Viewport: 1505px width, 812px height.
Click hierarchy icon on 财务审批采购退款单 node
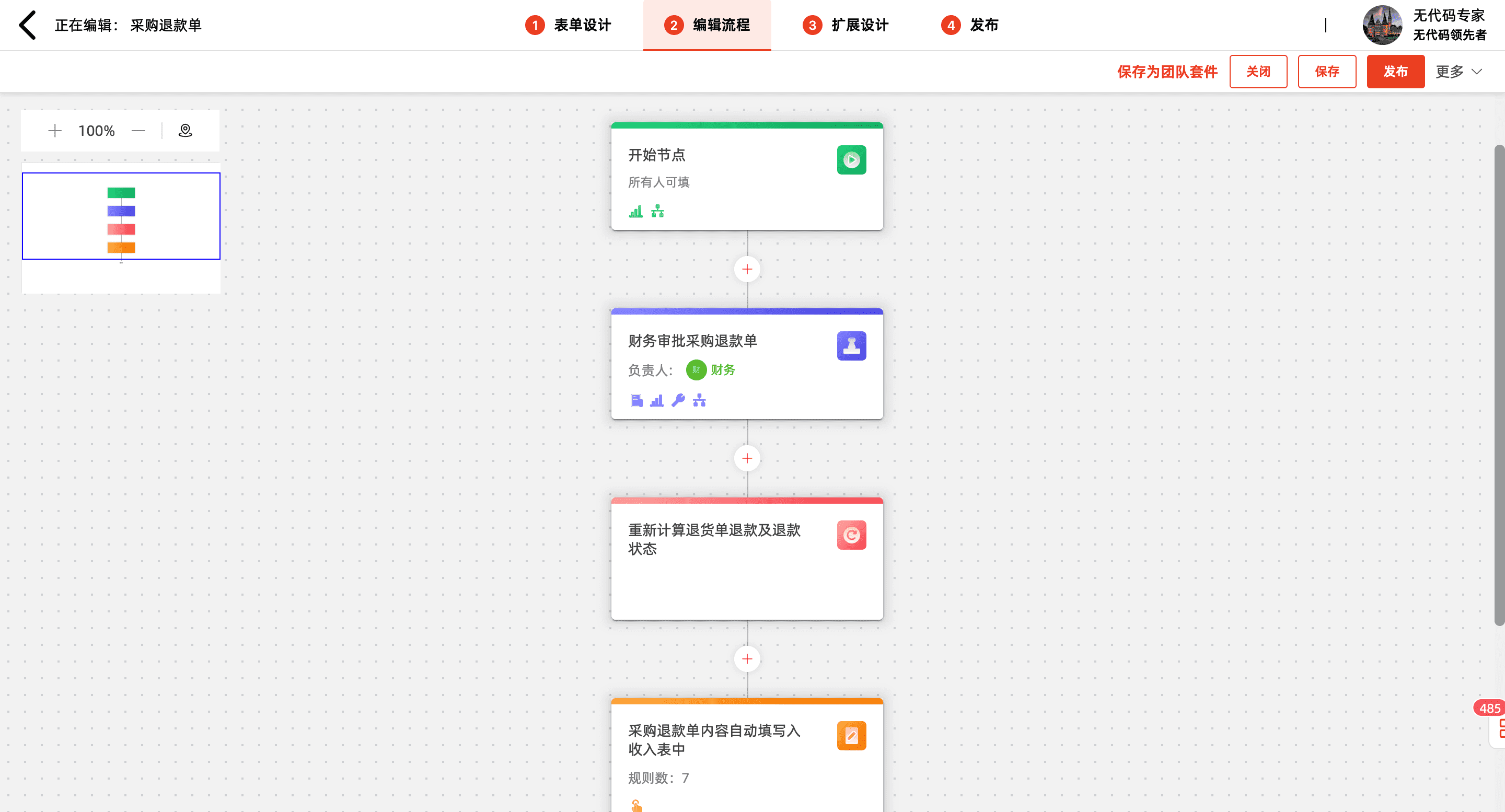[x=699, y=401]
